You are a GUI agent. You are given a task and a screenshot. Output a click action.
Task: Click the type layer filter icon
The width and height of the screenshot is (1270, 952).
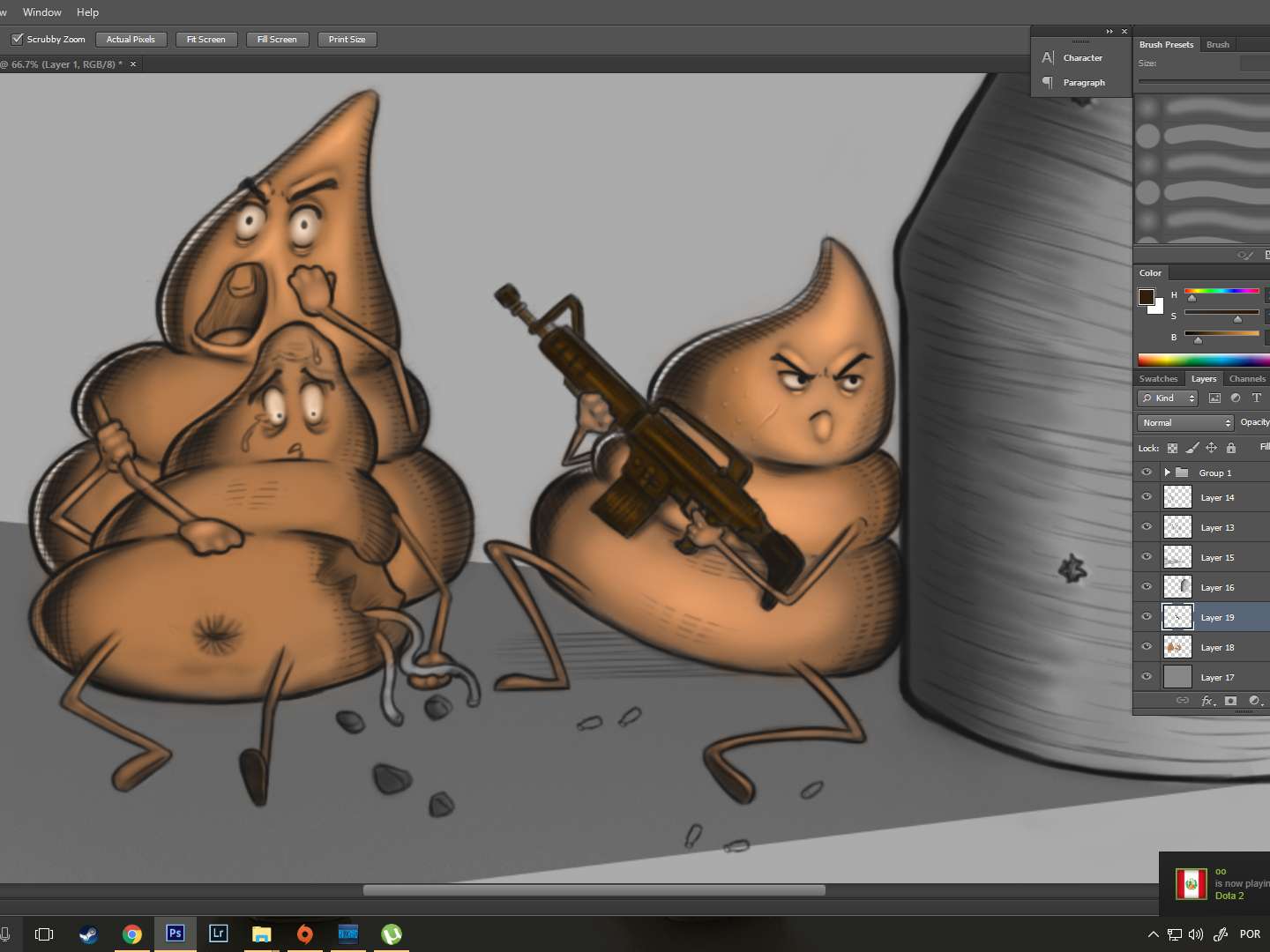tap(1257, 398)
